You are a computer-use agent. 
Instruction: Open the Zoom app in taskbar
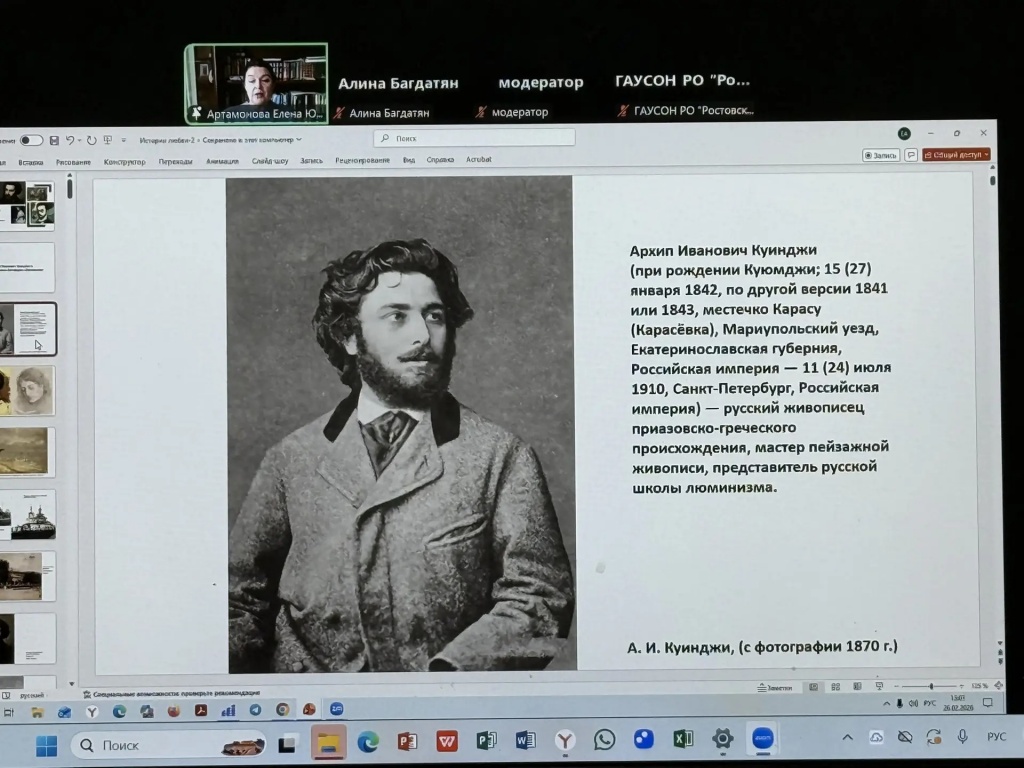coord(763,740)
